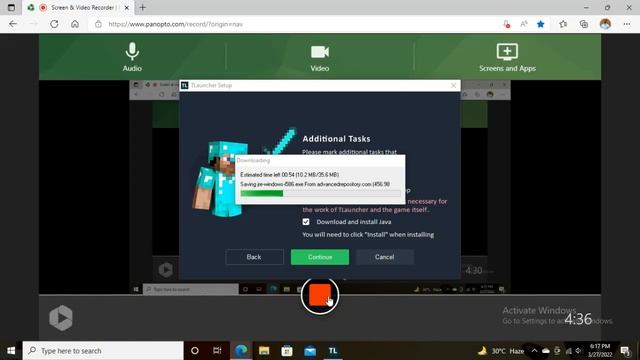Show hidden system tray icons

[x=534, y=351]
